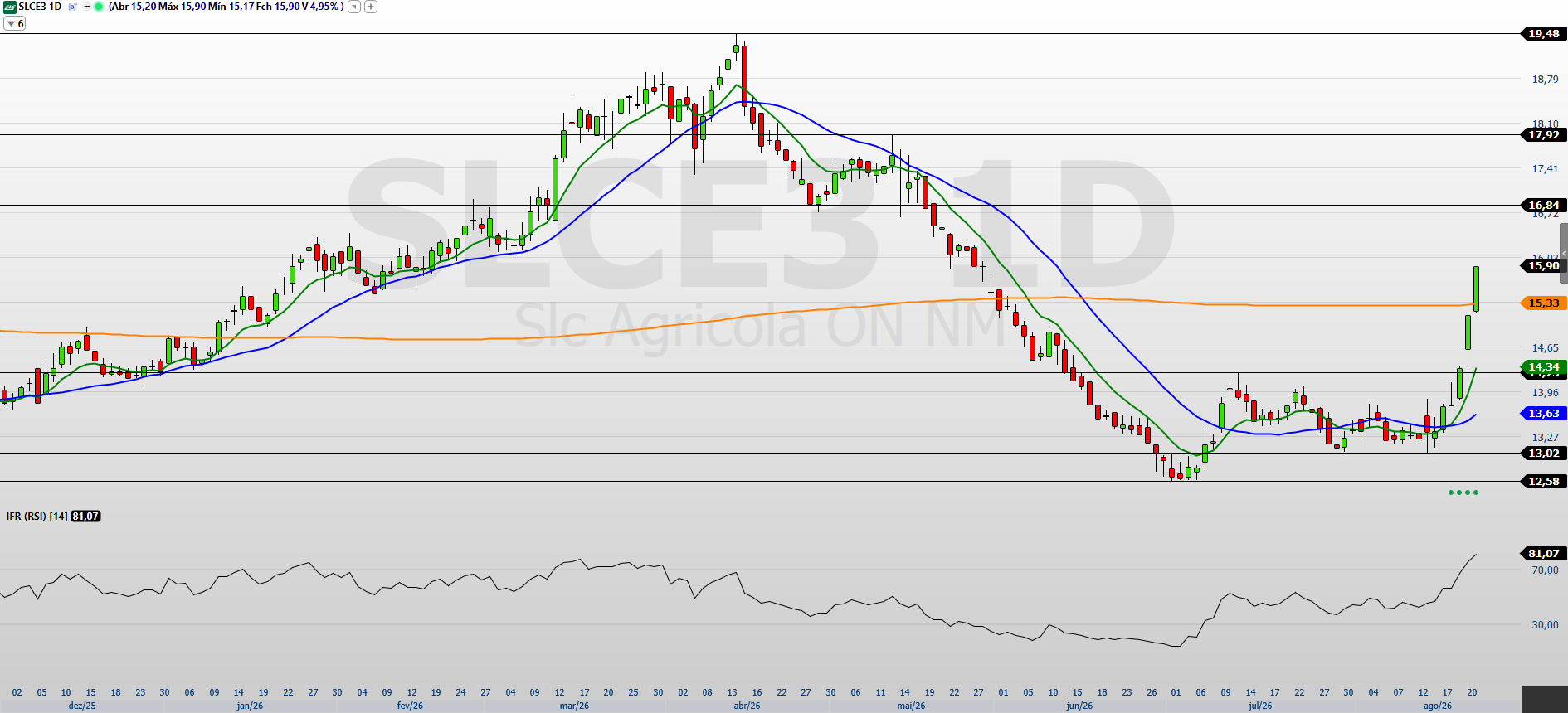Click the blue 13,63 moving average tag
Viewport: 1568px width, 713px height.
(1543, 414)
